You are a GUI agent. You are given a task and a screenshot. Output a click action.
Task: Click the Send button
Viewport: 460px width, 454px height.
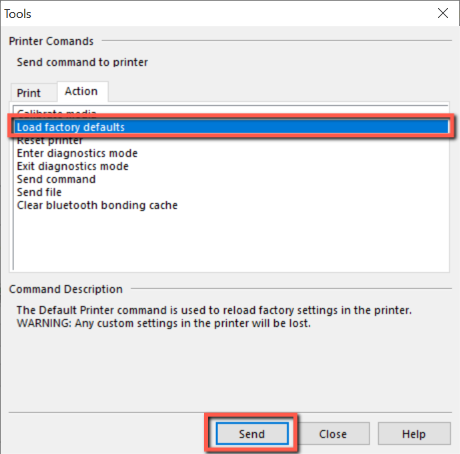(252, 434)
